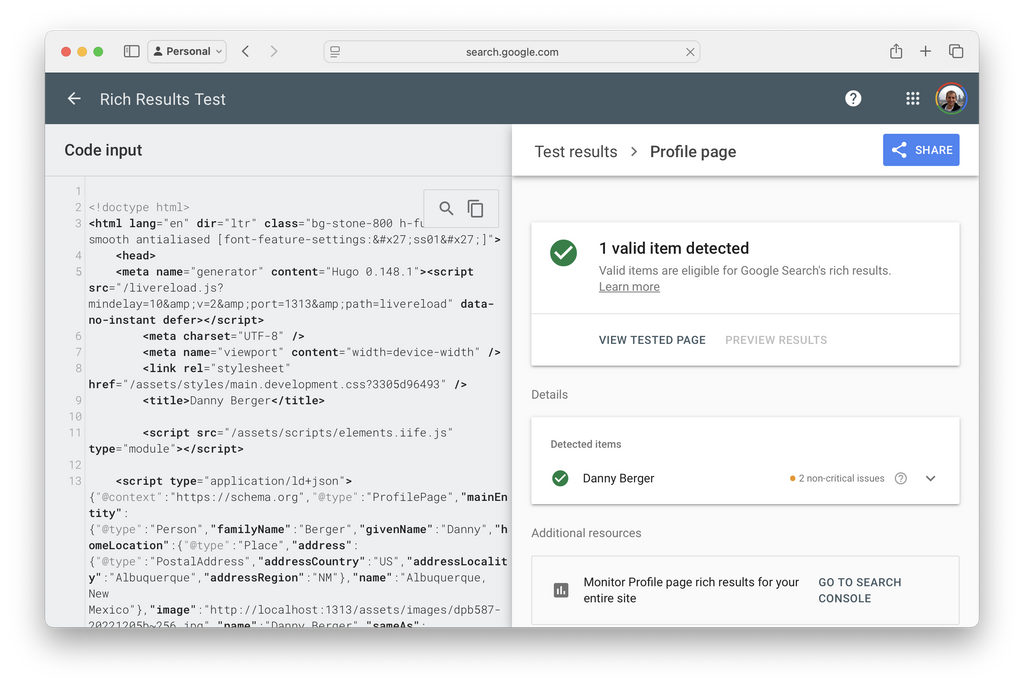Open the help question mark icon
The width and height of the screenshot is (1024, 687).
click(853, 98)
